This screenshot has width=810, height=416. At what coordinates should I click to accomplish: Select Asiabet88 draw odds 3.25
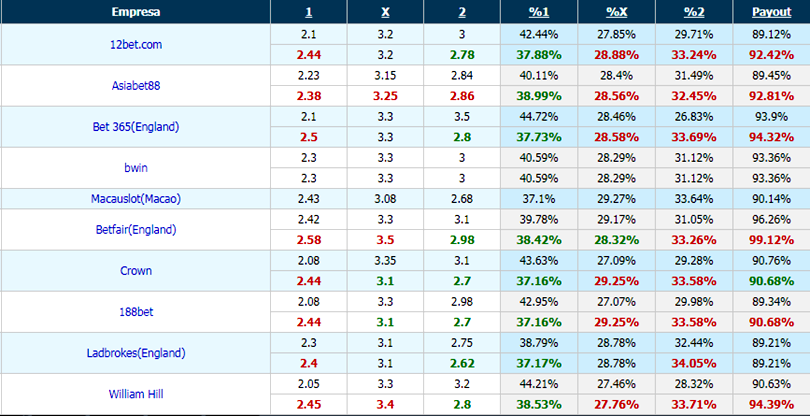(385, 96)
